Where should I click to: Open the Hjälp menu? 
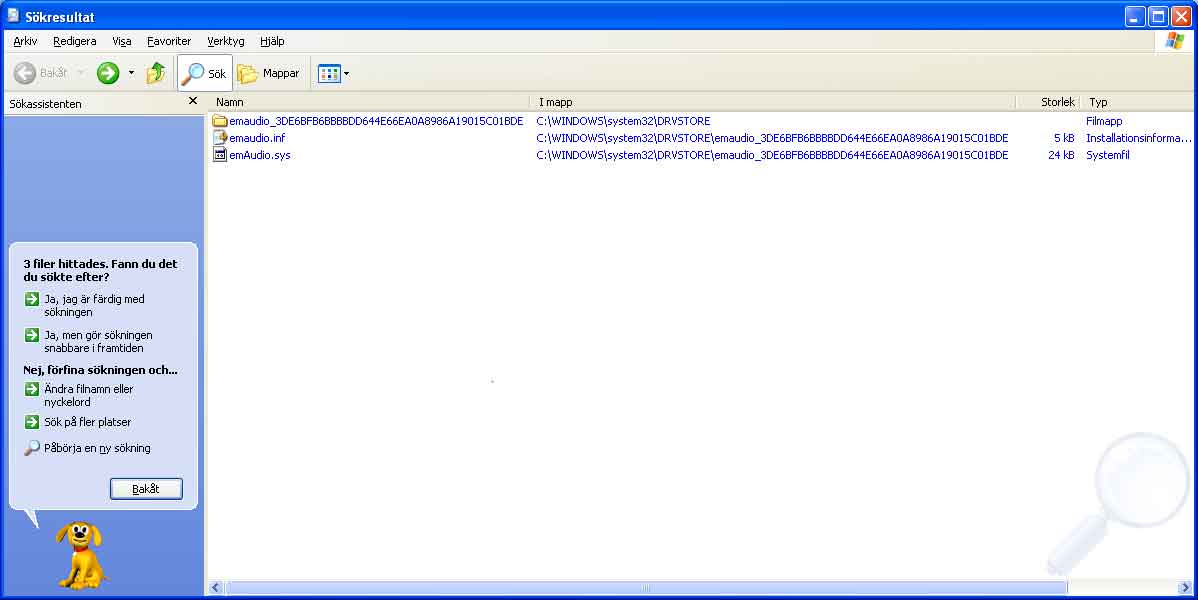click(x=272, y=41)
